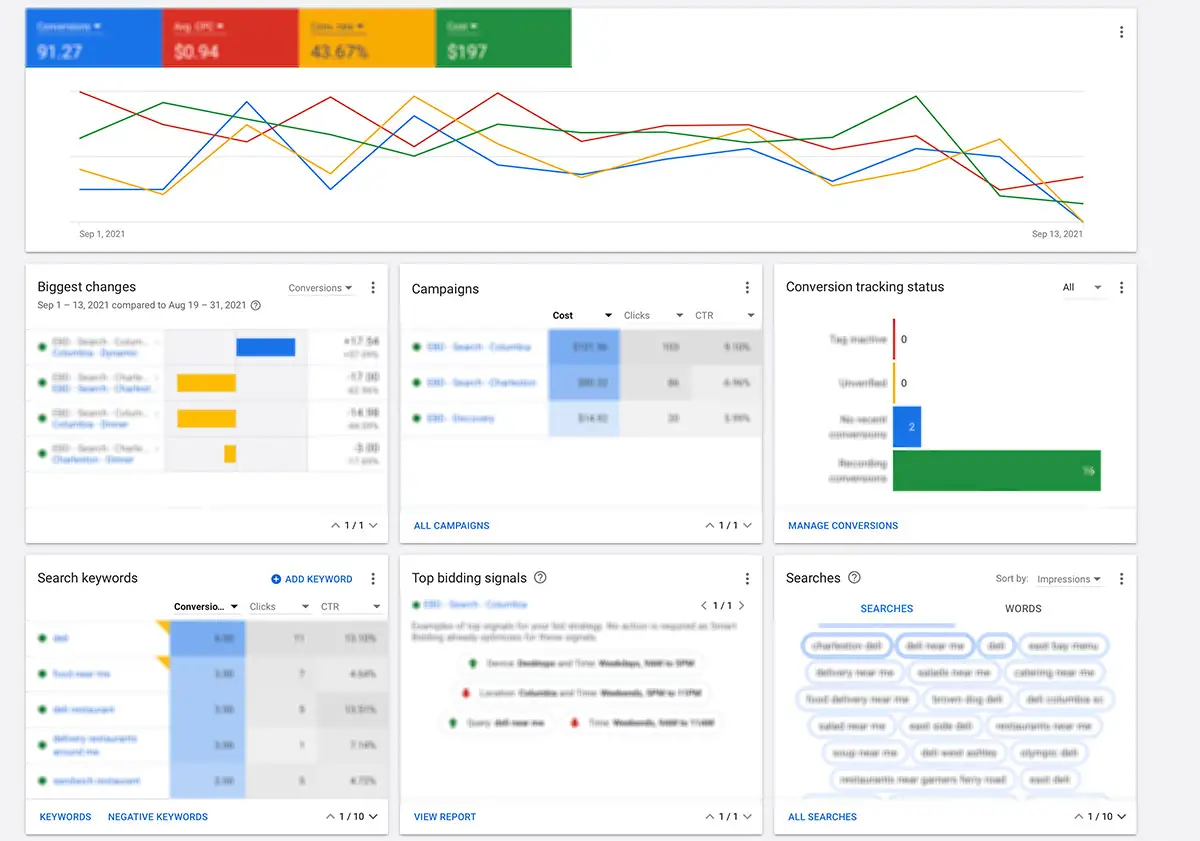Open the overview page overflow menu at top right

[1121, 31]
